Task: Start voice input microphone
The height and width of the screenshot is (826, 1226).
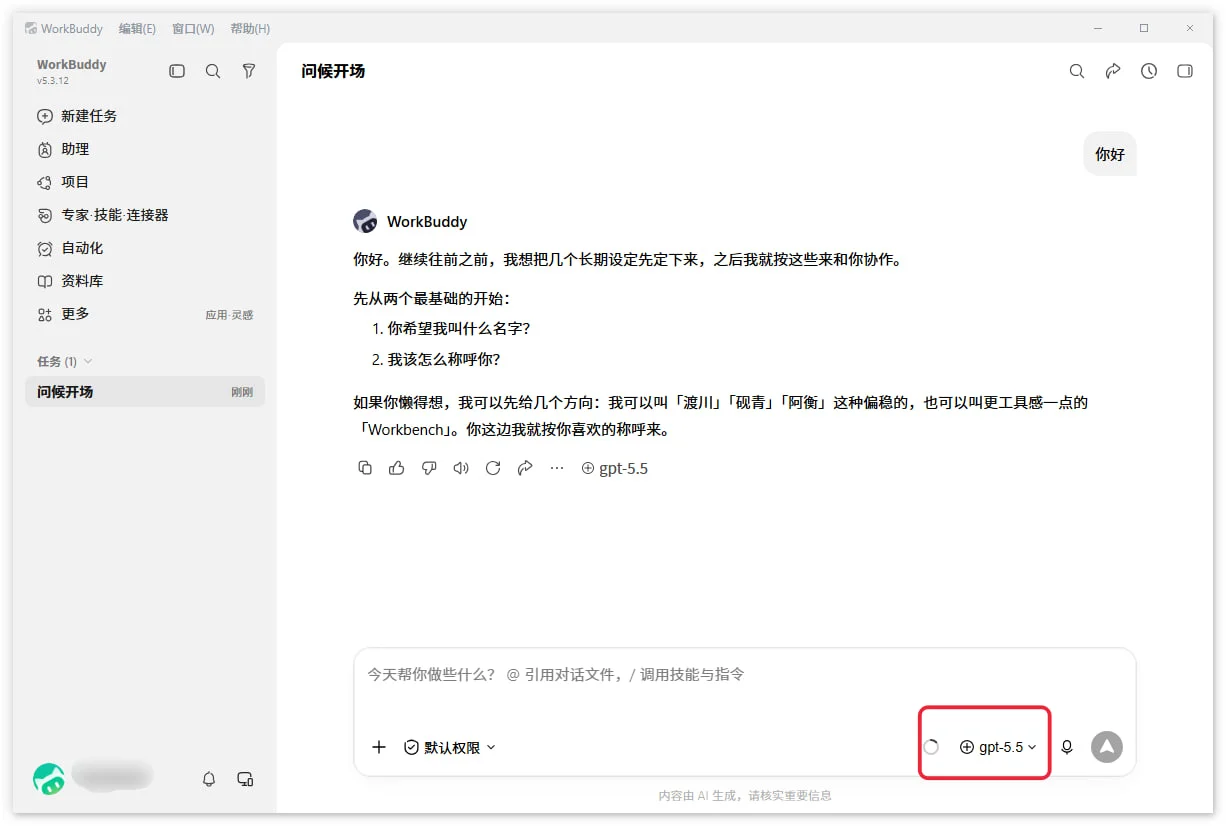Action: tap(1067, 747)
